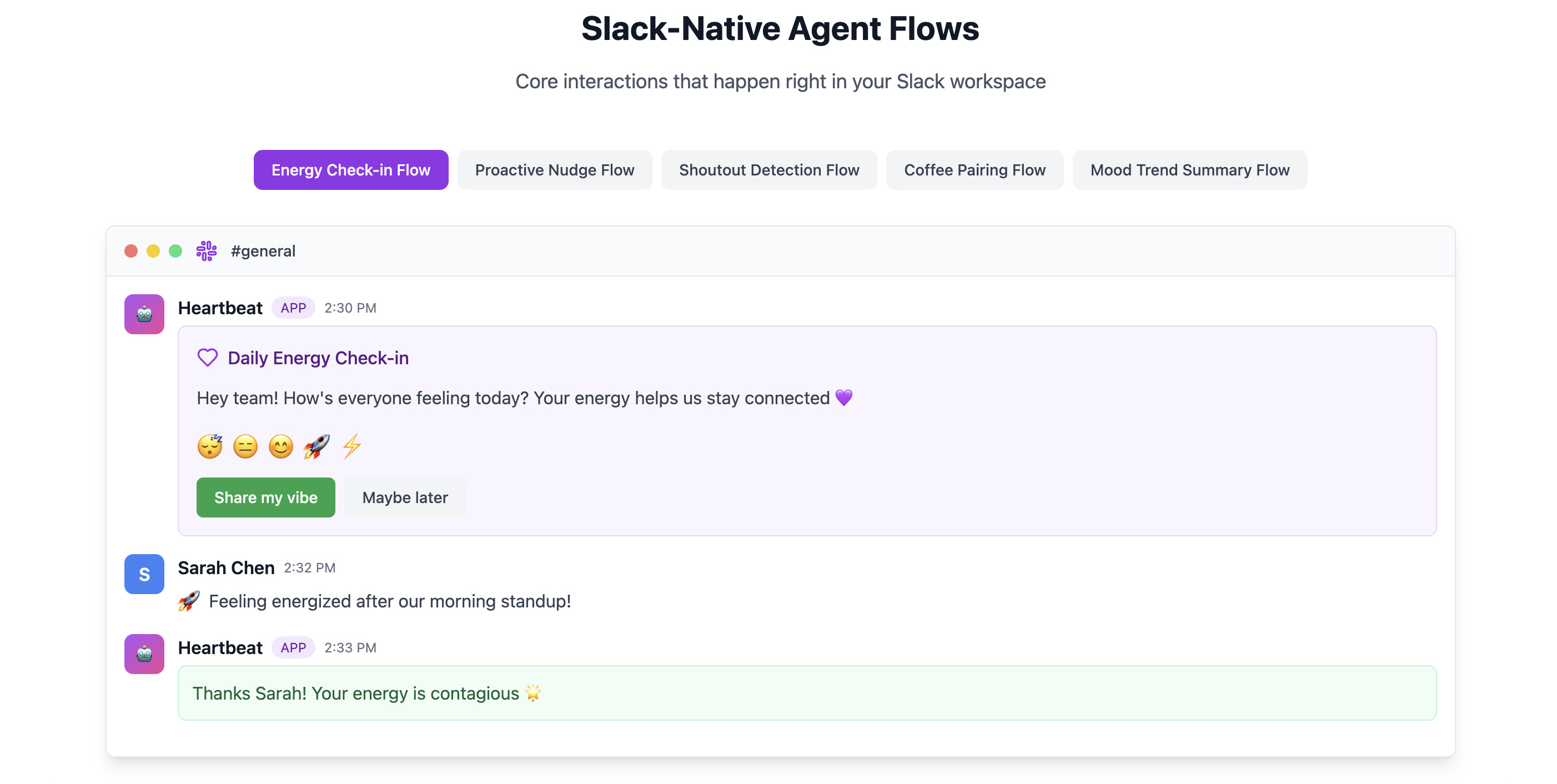Click the sleepy face emoji
The height and width of the screenshot is (784, 1557).
click(210, 447)
